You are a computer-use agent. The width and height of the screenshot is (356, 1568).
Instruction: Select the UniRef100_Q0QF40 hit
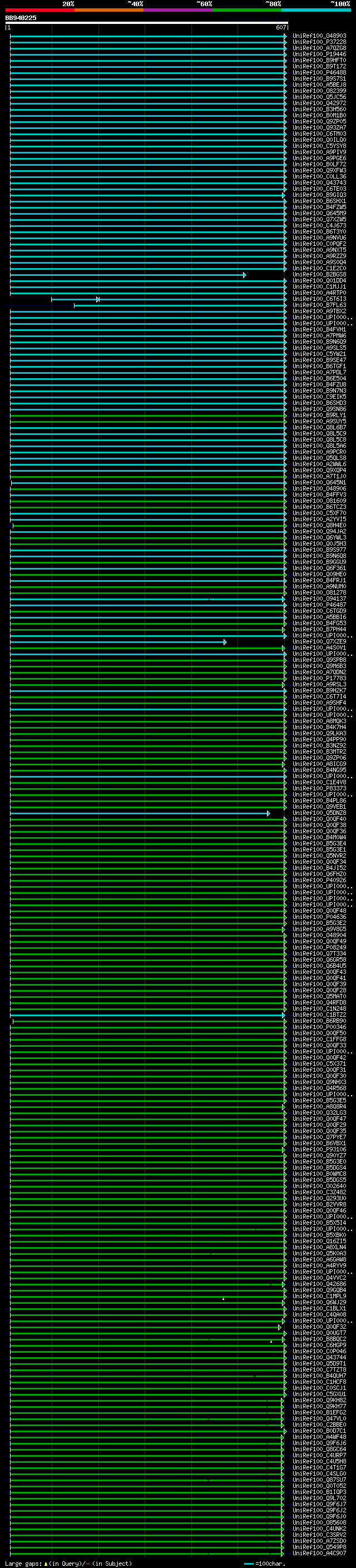[x=319, y=819]
